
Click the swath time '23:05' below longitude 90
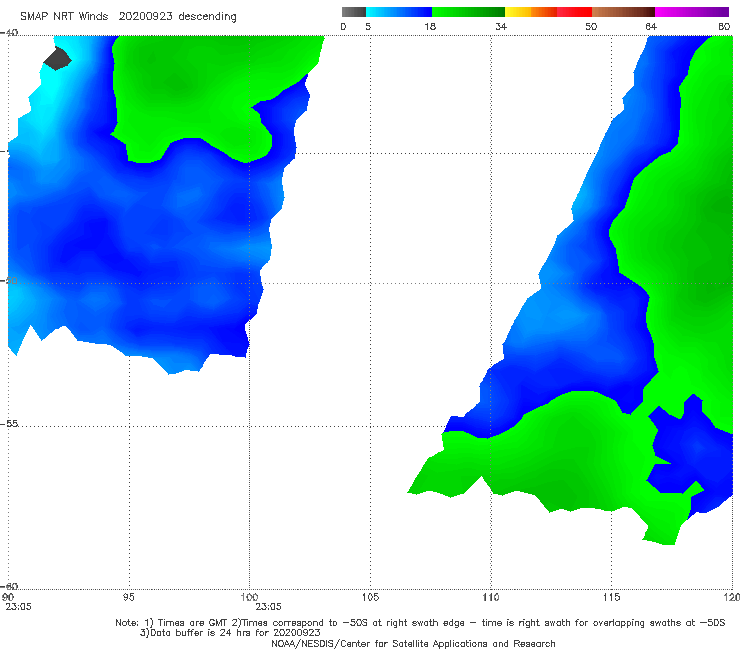pyautogui.click(x=18, y=607)
